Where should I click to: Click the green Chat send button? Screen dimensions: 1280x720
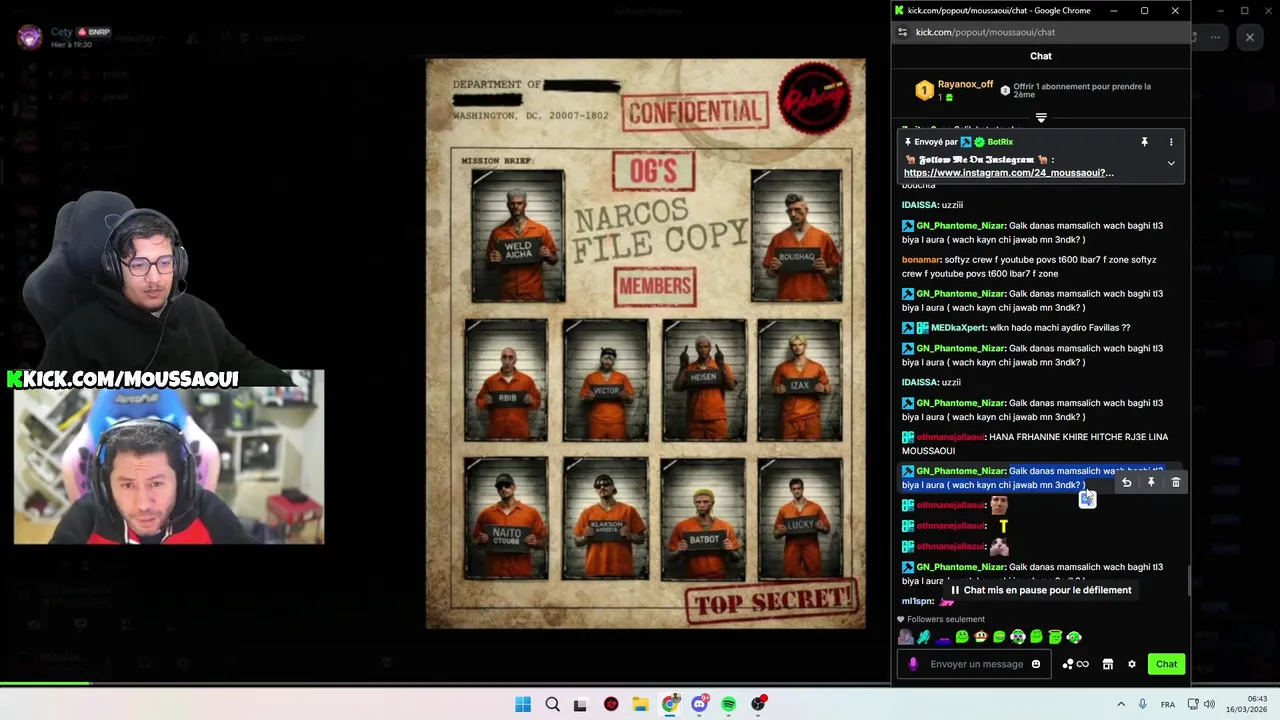tap(1166, 664)
